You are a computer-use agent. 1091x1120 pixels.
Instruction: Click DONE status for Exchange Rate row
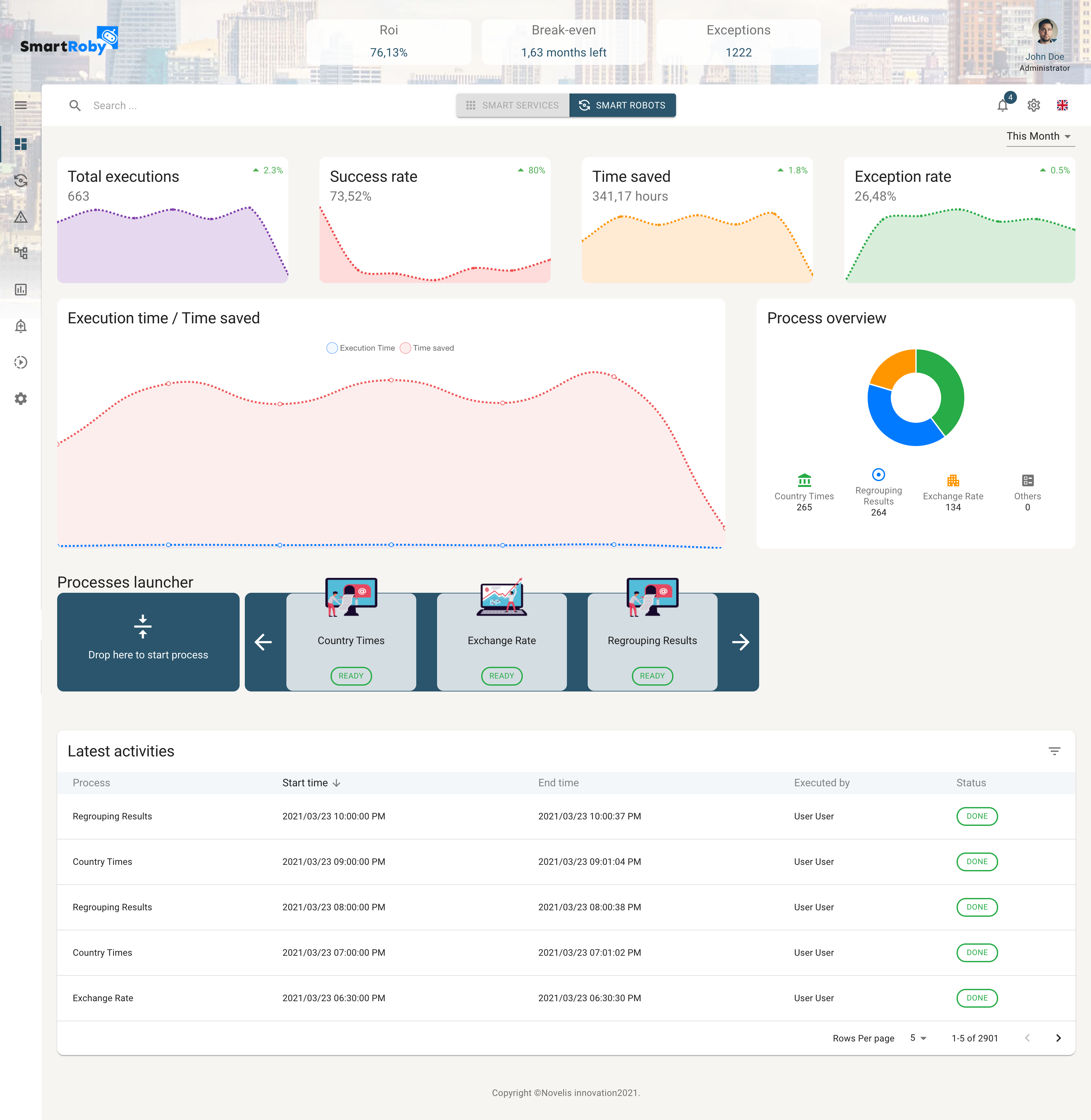pyautogui.click(x=977, y=998)
